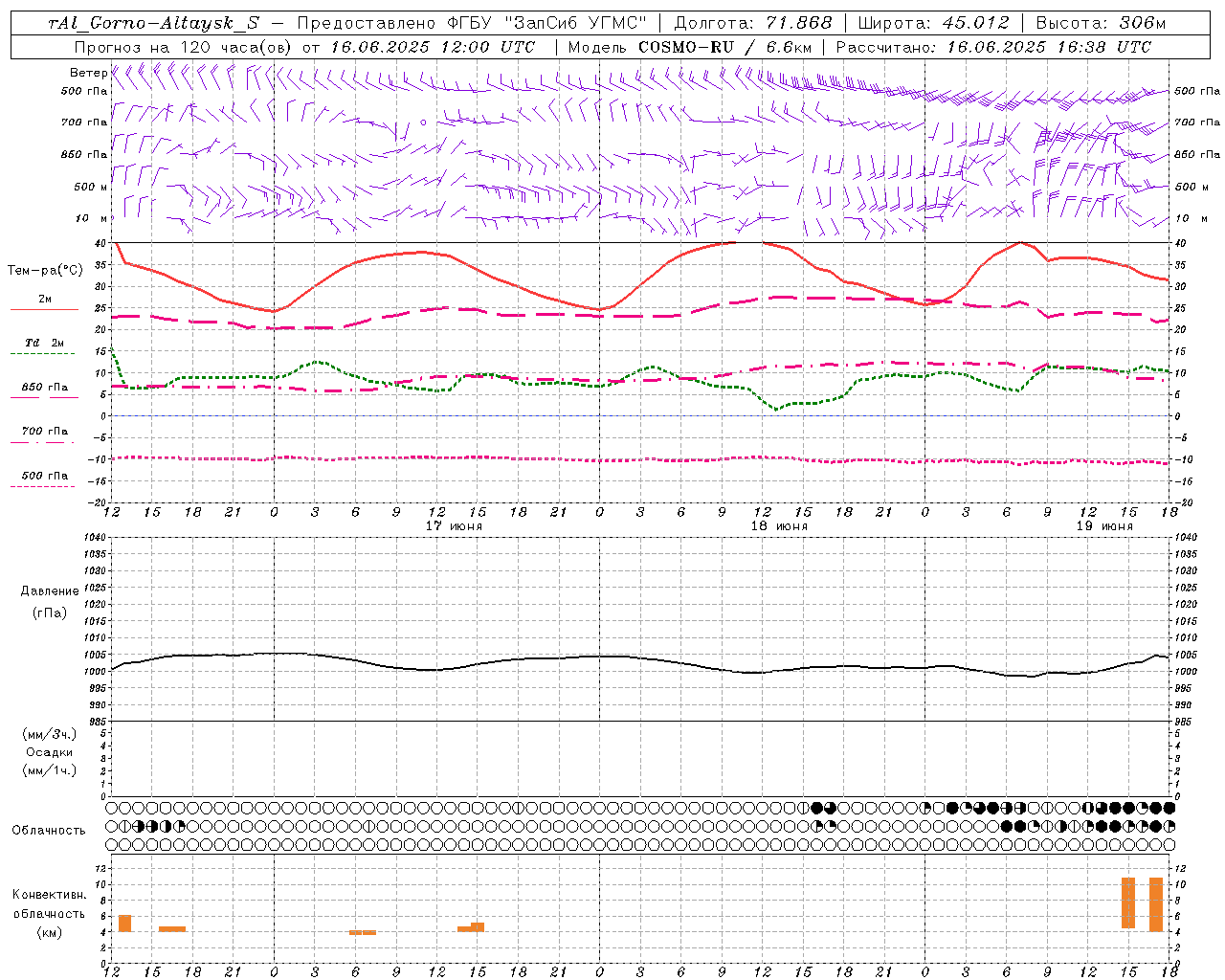The image size is (1225, 980).
Task: Click the Осадки precipitation label
Action: [x=50, y=752]
